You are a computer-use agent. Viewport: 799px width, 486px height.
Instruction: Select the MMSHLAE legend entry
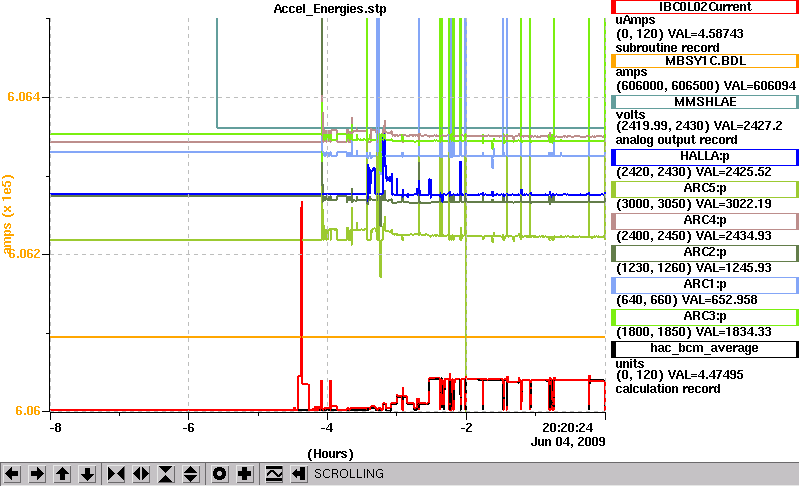(x=705, y=102)
